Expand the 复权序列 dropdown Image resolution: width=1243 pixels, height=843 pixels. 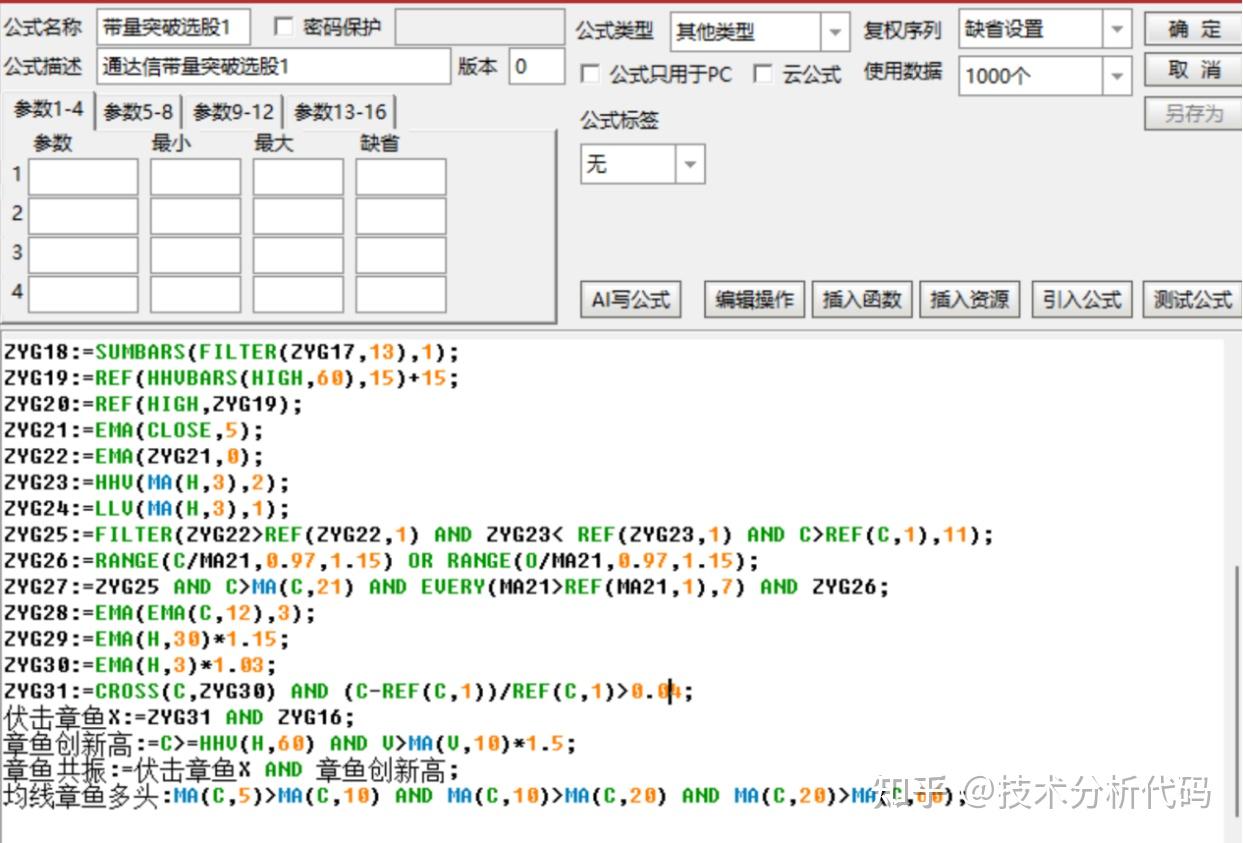coord(1118,30)
